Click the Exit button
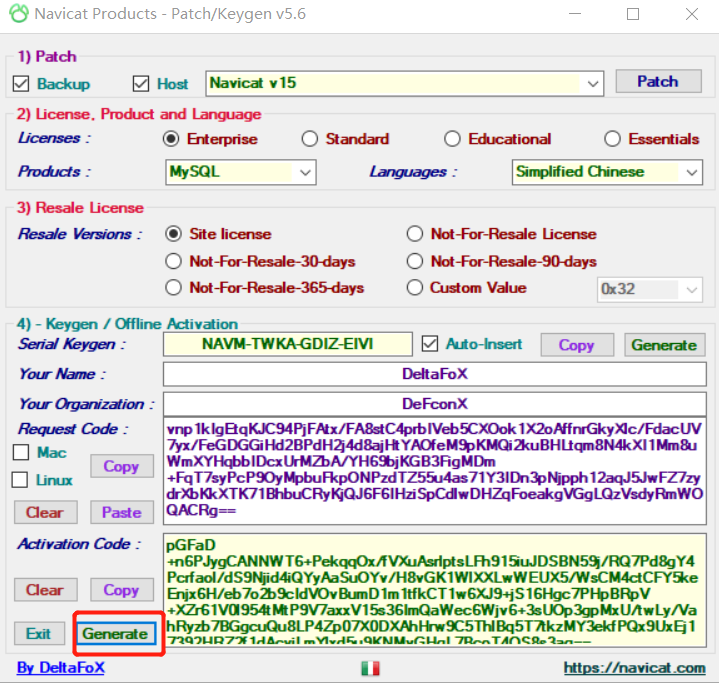719x683 pixels. click(x=39, y=633)
